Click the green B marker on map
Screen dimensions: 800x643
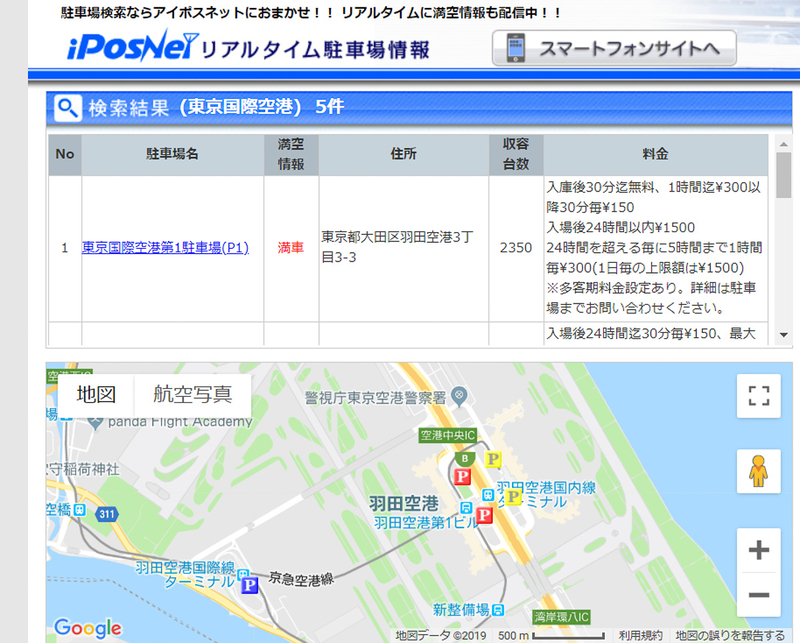pyautogui.click(x=465, y=459)
